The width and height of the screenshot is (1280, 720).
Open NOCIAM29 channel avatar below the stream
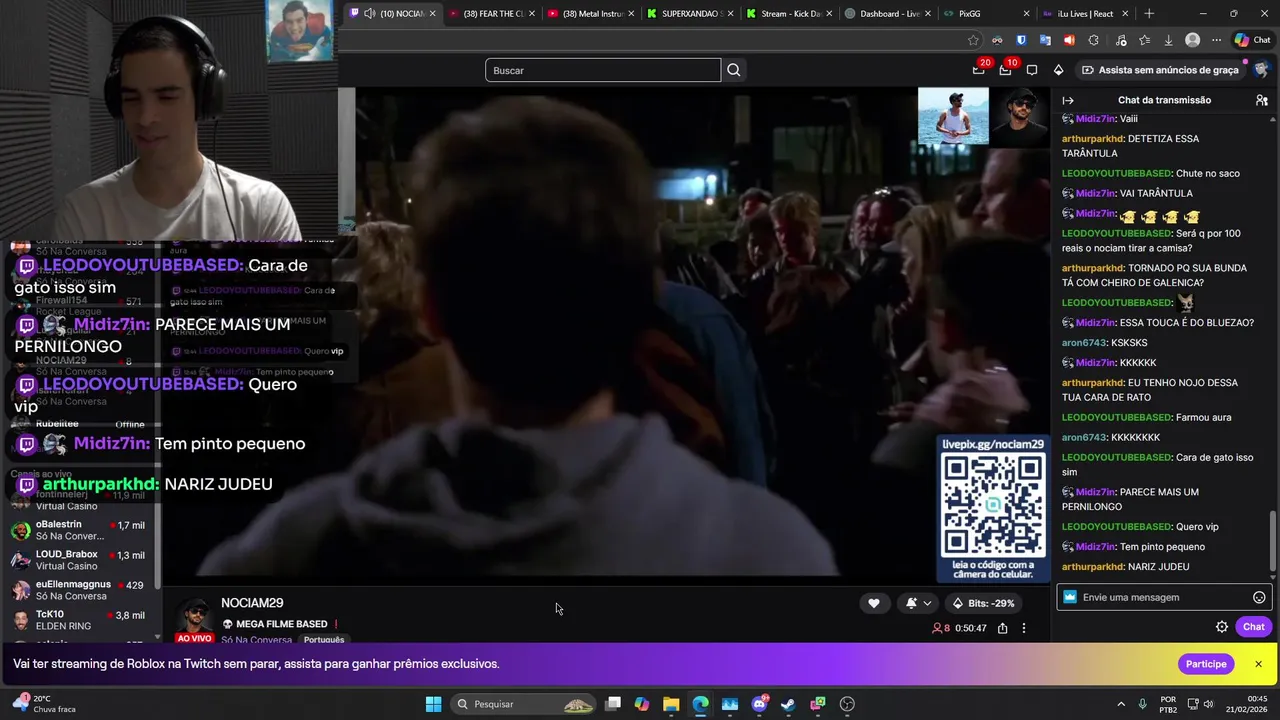194,616
